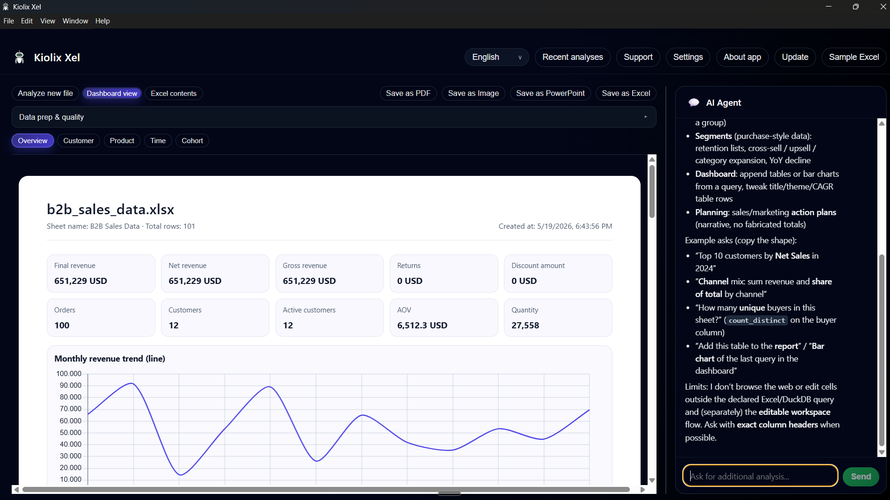Click the dashboard vertical scrollbar thumb
This screenshot has width=890, height=500.
[x=652, y=191]
